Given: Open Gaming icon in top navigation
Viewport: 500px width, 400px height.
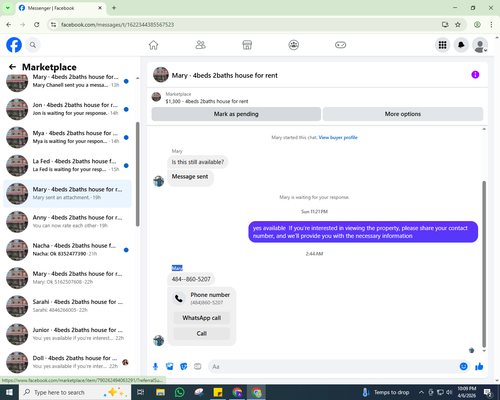Looking at the screenshot, I should (340, 45).
